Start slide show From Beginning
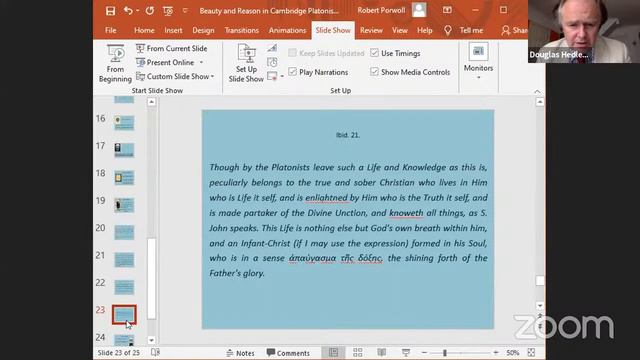The image size is (640, 360). point(115,64)
